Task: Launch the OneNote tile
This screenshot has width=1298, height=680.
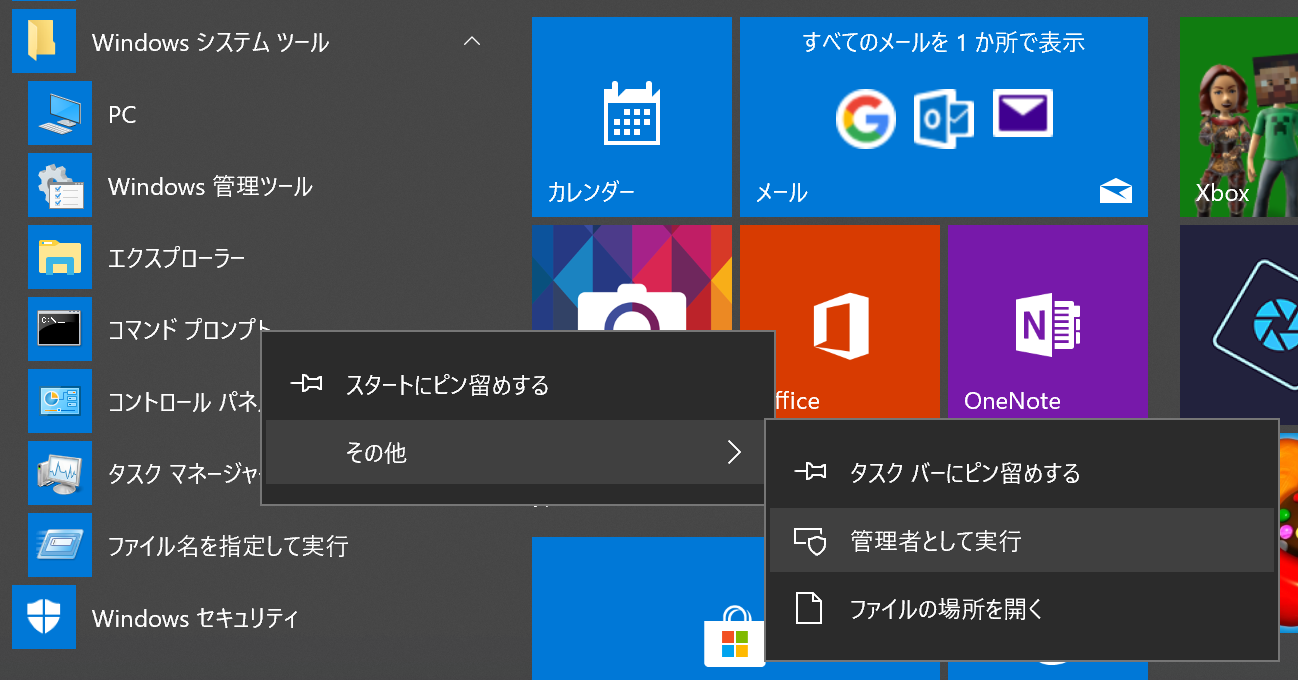Action: 1047,322
